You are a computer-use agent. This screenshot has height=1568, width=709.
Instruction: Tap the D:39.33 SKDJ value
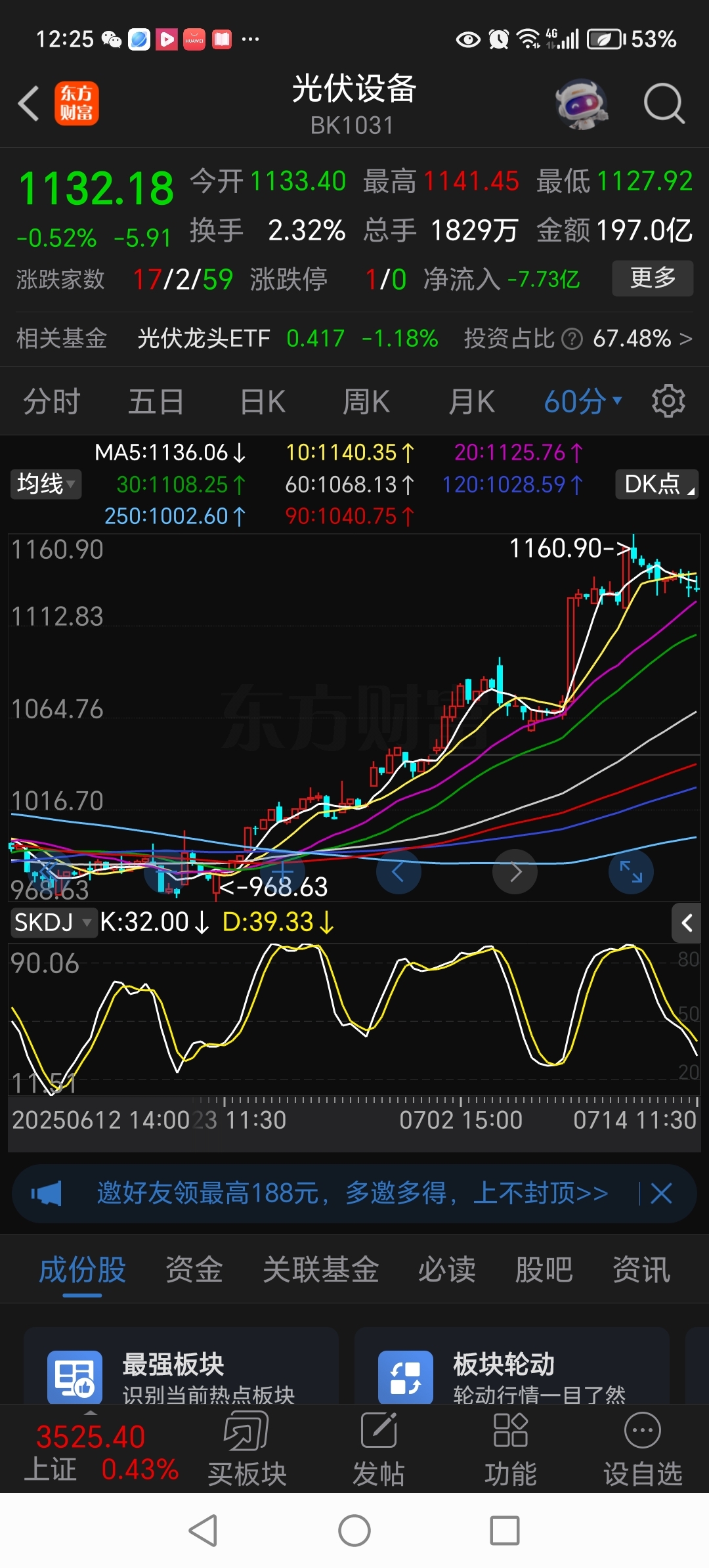click(x=278, y=923)
